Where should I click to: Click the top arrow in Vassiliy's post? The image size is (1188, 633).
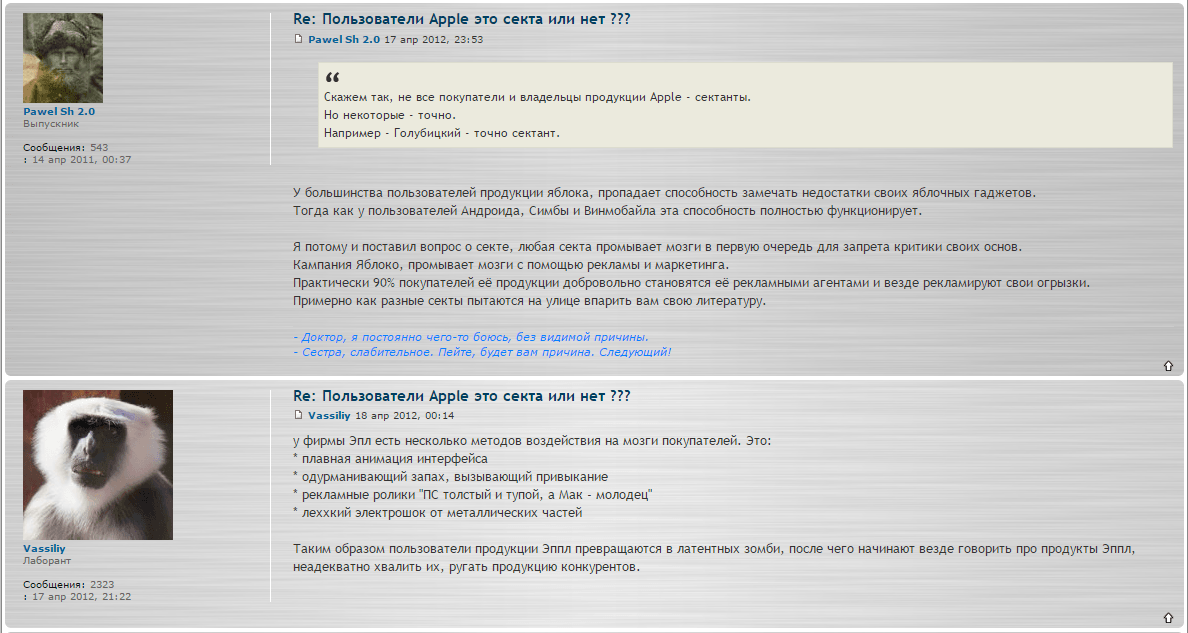(x=1168, y=617)
